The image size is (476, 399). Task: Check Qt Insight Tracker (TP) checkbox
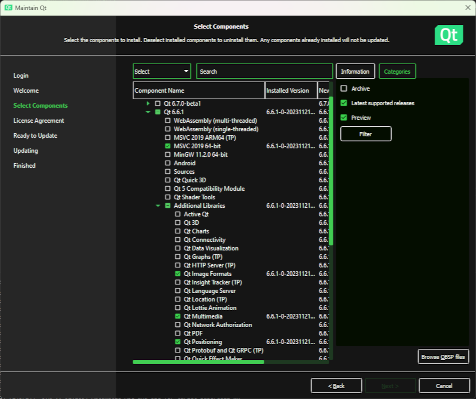178,282
